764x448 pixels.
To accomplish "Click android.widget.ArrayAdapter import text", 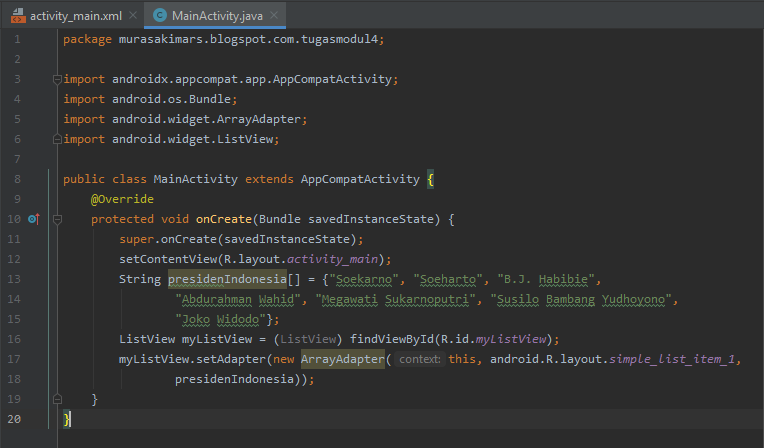I will pyautogui.click(x=206, y=119).
